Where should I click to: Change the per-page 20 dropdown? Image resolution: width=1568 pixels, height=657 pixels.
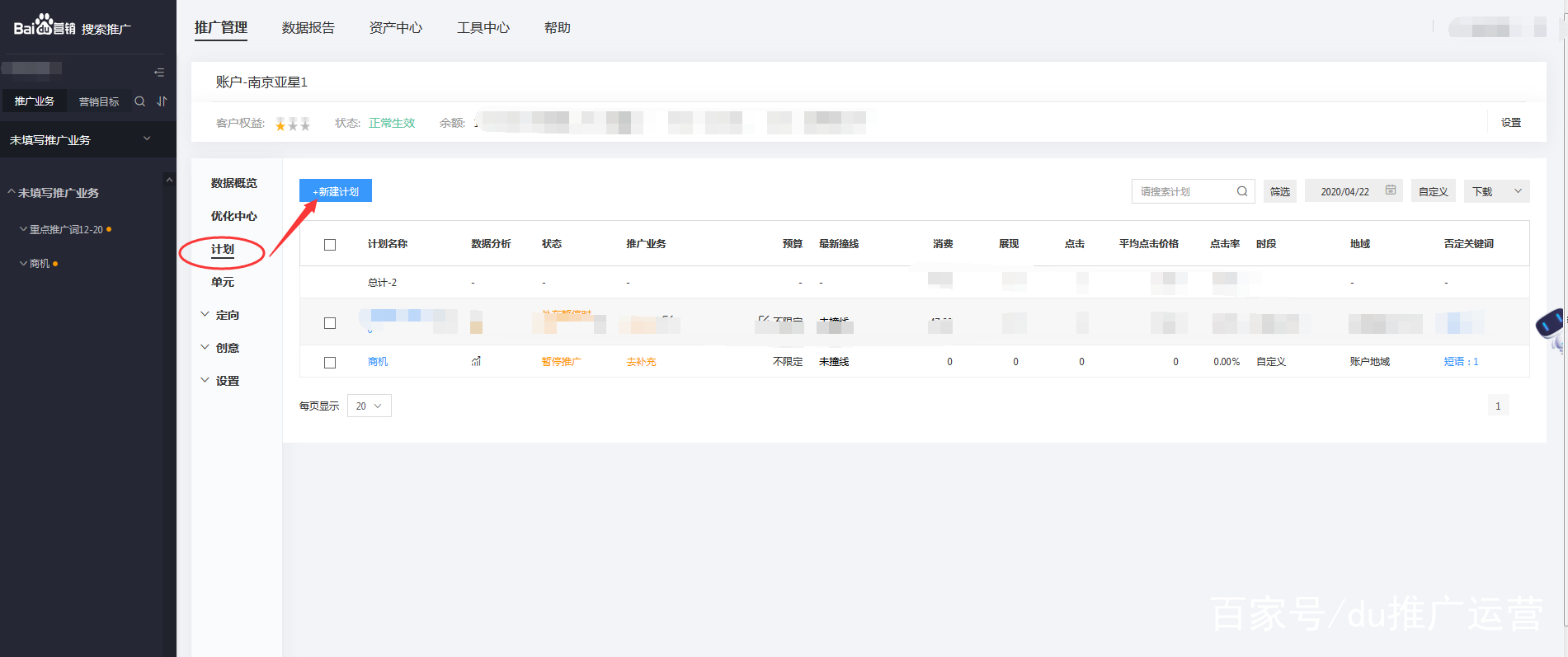tap(370, 406)
